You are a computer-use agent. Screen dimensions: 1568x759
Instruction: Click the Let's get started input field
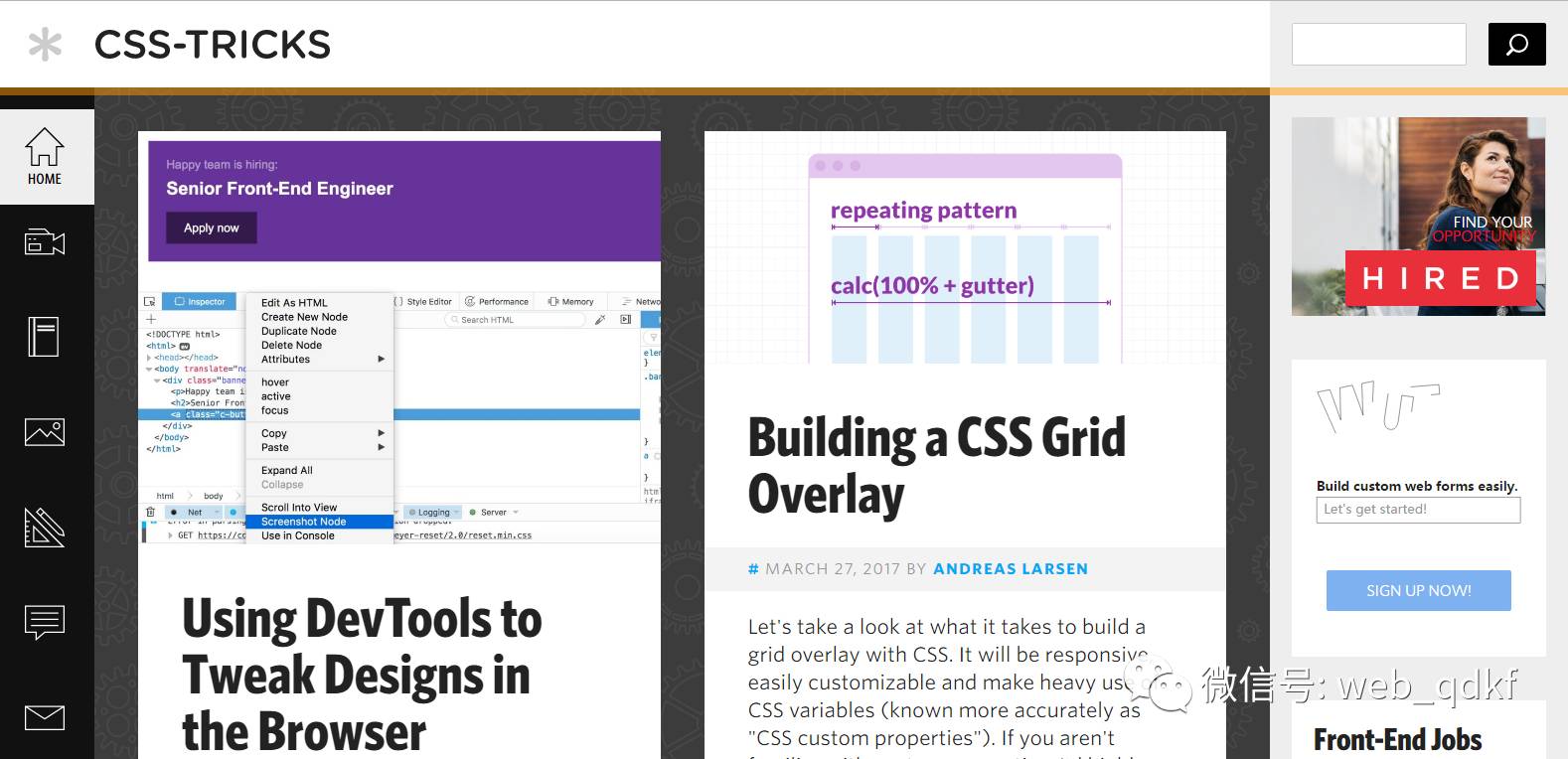(1418, 510)
